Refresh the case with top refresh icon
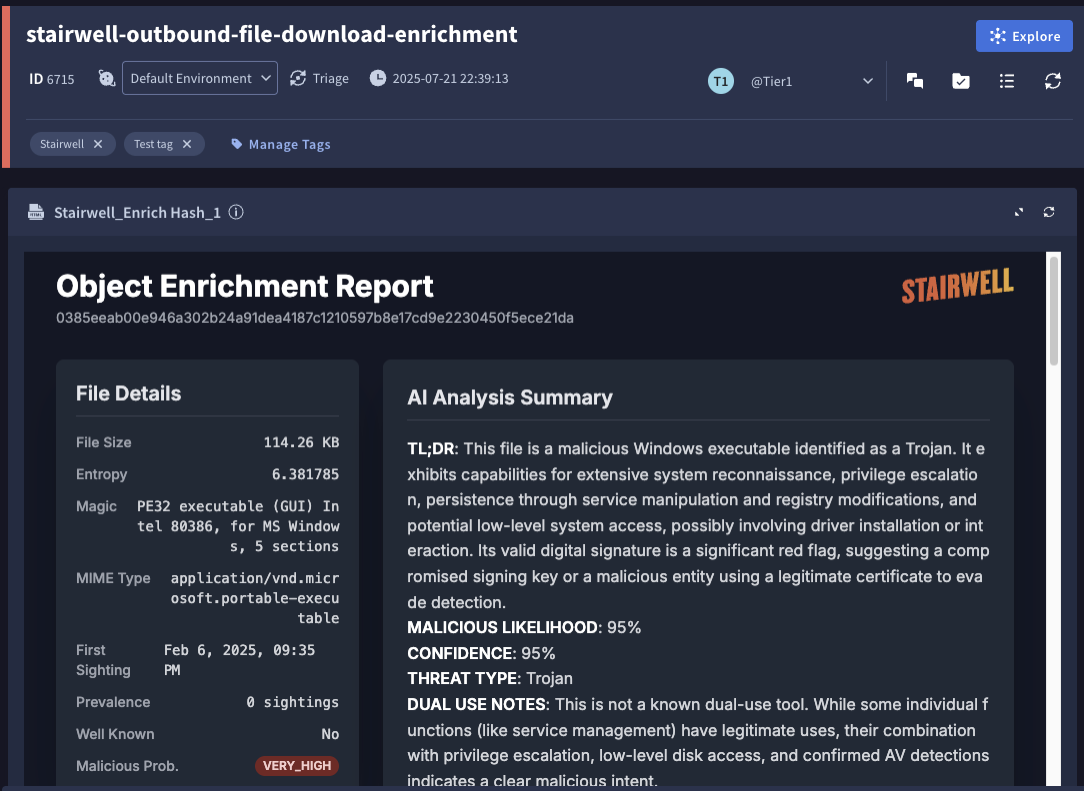 (x=1053, y=81)
